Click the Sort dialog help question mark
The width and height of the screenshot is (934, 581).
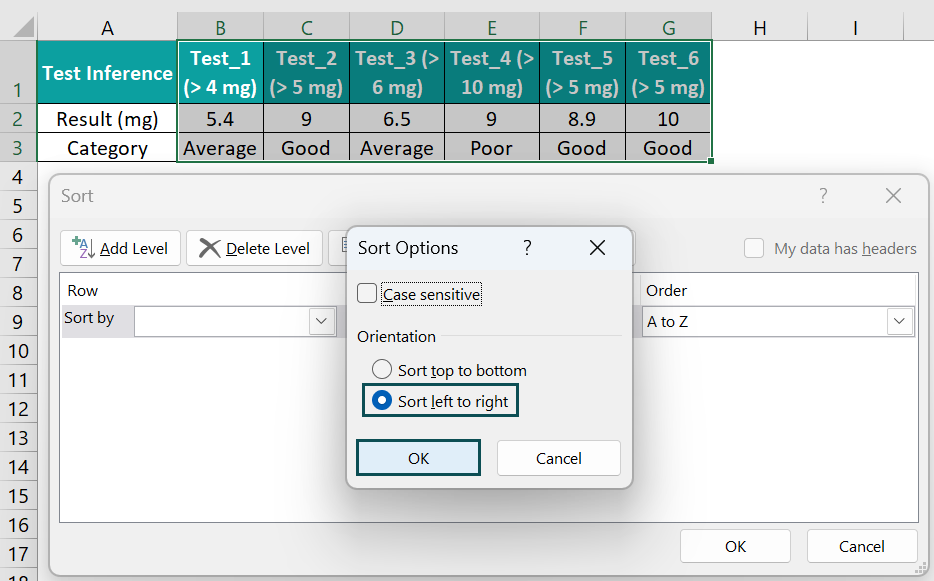[x=823, y=195]
